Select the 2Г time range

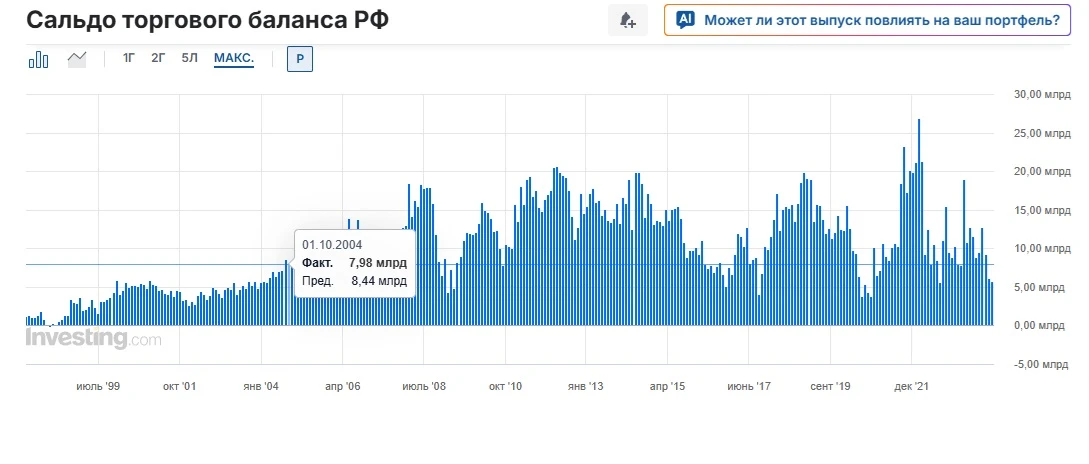tap(158, 58)
